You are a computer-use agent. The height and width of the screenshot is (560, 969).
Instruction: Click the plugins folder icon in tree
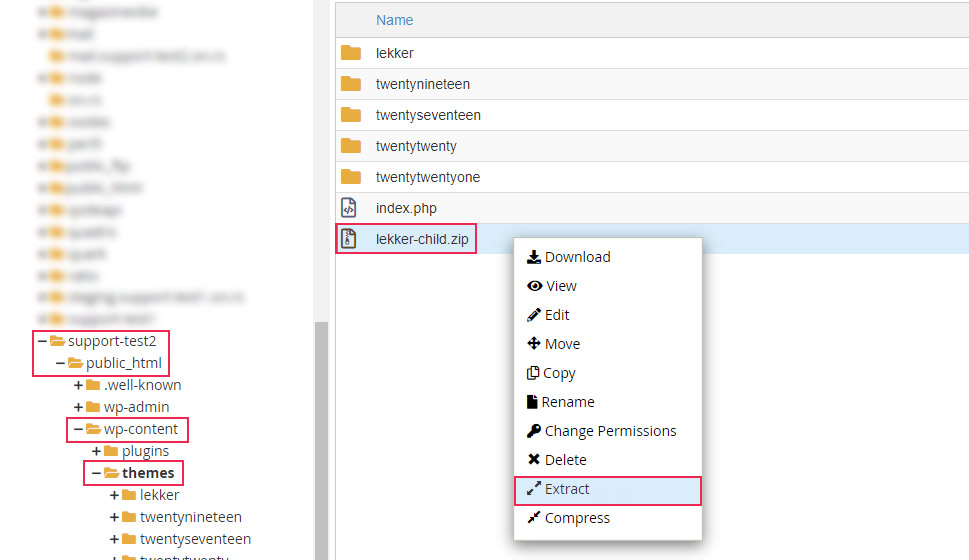111,451
